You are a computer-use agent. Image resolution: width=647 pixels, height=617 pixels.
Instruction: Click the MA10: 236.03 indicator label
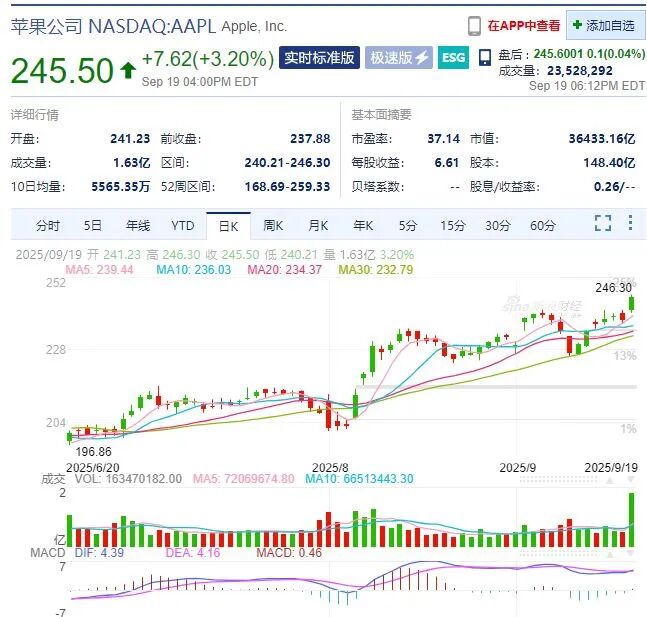tap(194, 270)
